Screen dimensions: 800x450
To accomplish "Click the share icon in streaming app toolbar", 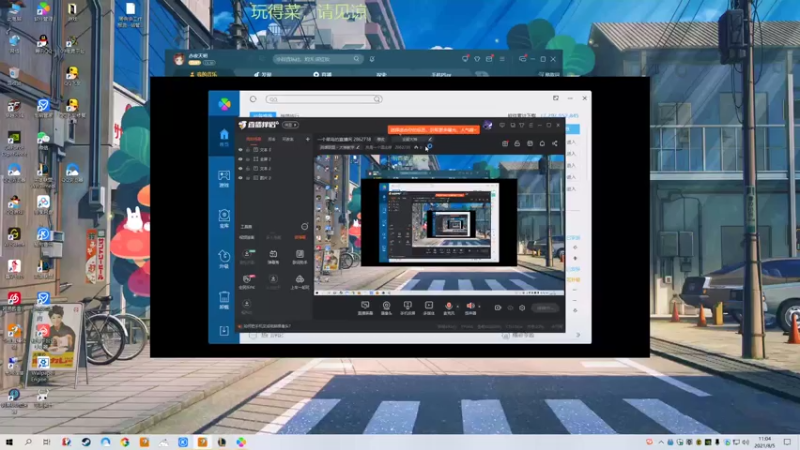I will 555,143.
